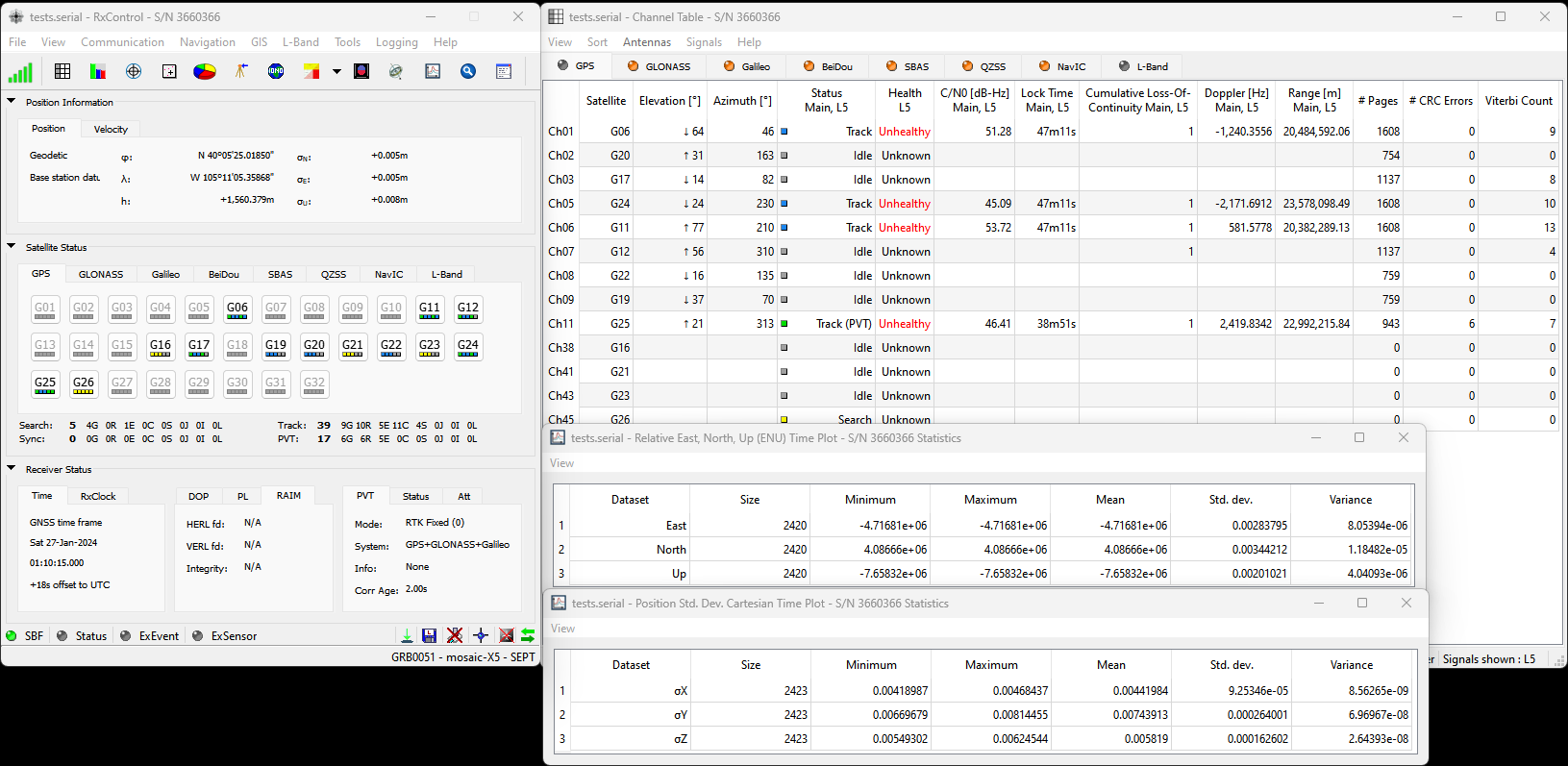The height and width of the screenshot is (766, 1568).
Task: Collapse the Satellite Status section
Action: [x=12, y=246]
